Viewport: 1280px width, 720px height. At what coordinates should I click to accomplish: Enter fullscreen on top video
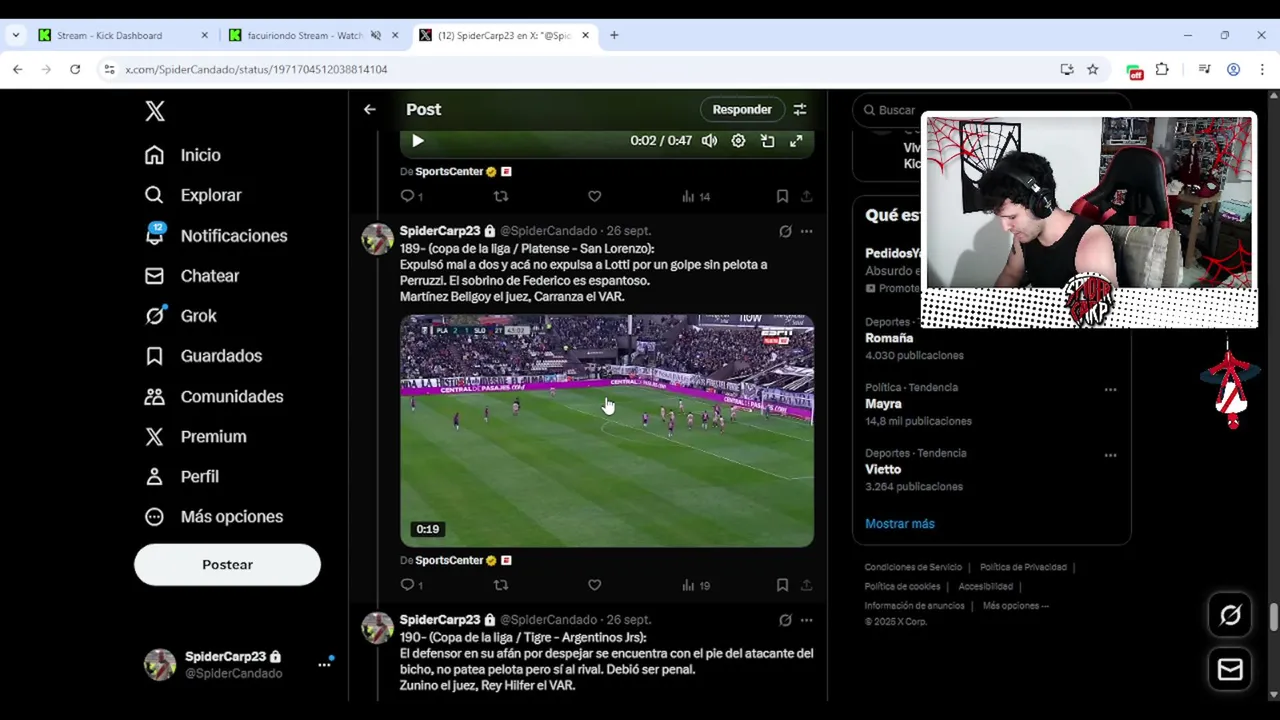[796, 141]
